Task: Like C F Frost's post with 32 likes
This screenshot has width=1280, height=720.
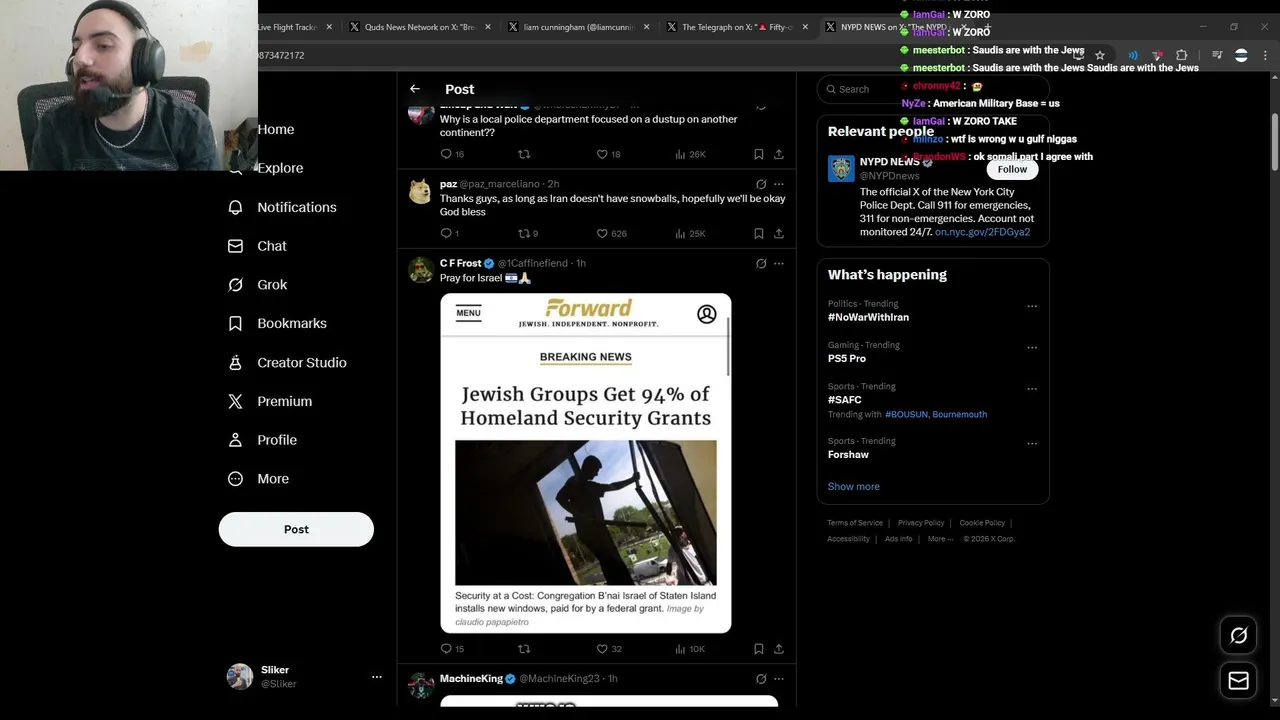Action: click(x=602, y=649)
